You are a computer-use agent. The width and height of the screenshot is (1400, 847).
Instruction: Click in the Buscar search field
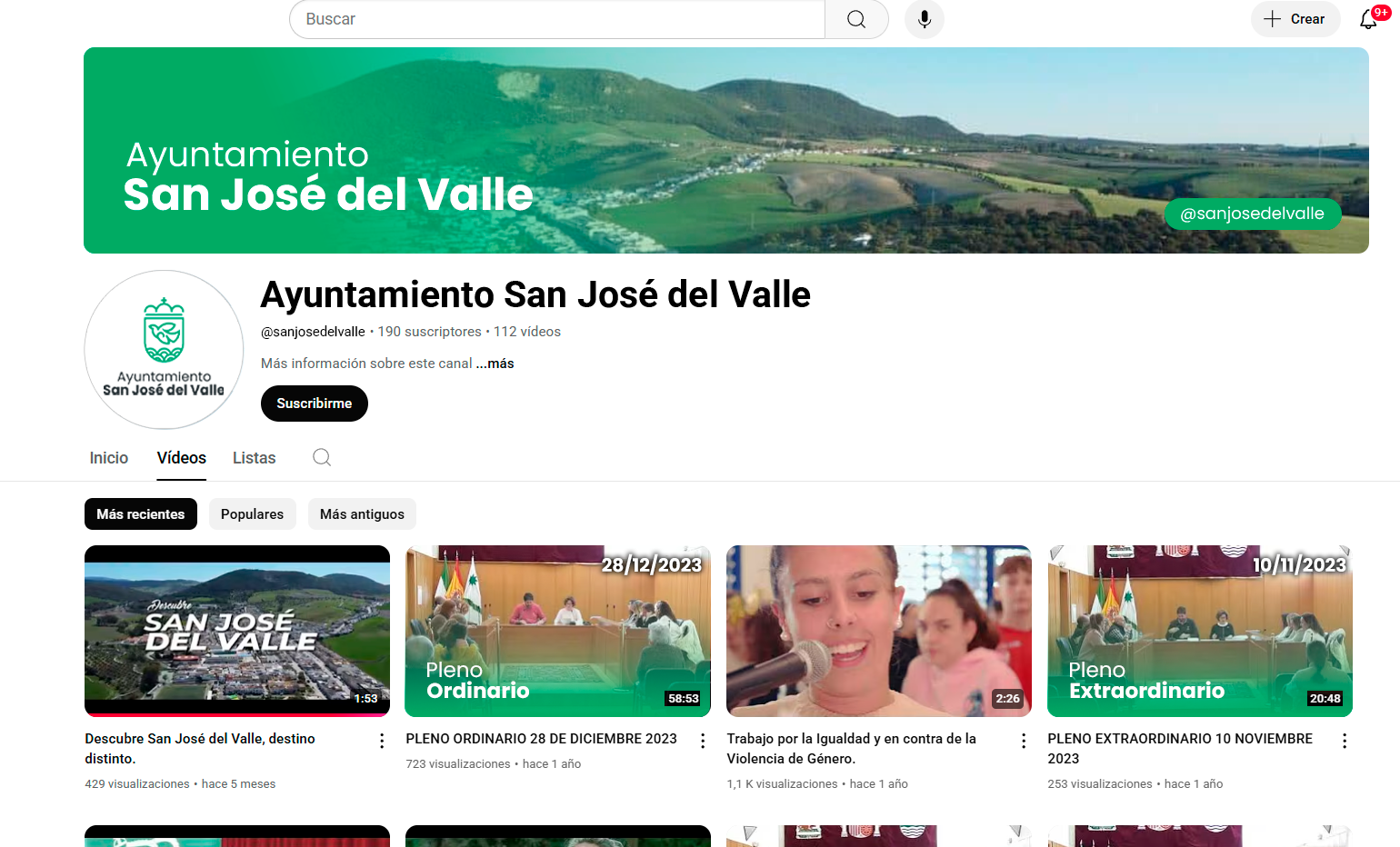pos(556,19)
